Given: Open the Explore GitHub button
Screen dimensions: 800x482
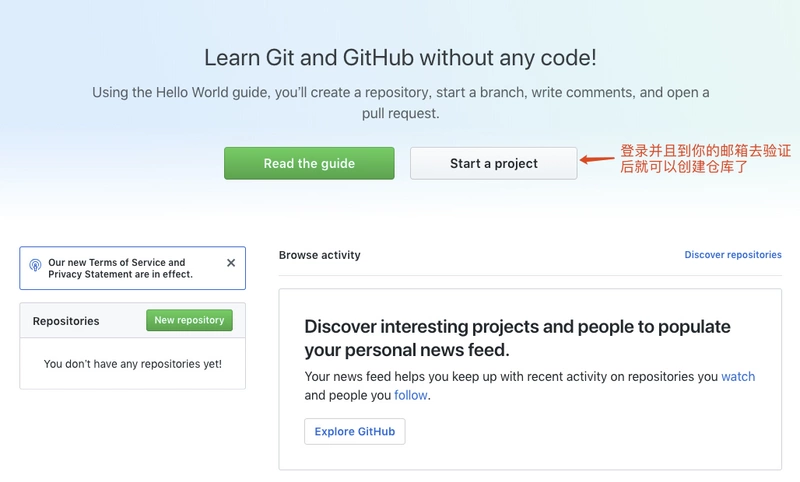Looking at the screenshot, I should (355, 432).
